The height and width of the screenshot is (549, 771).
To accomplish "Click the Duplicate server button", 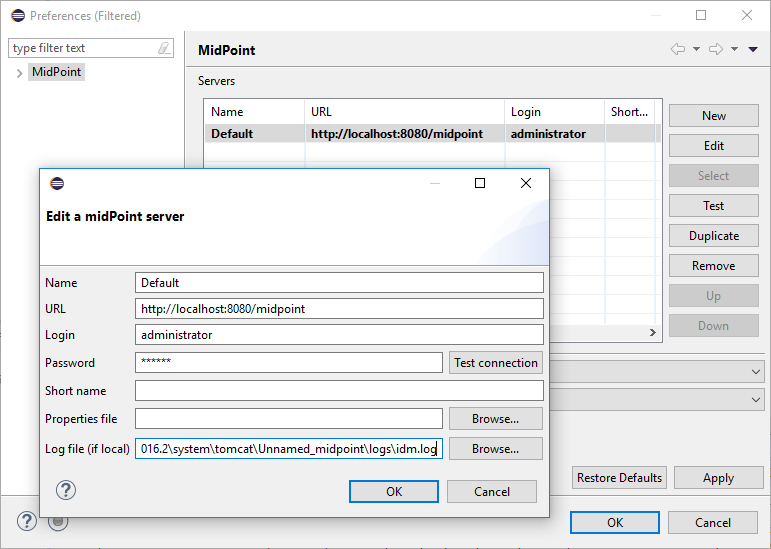I will [713, 236].
